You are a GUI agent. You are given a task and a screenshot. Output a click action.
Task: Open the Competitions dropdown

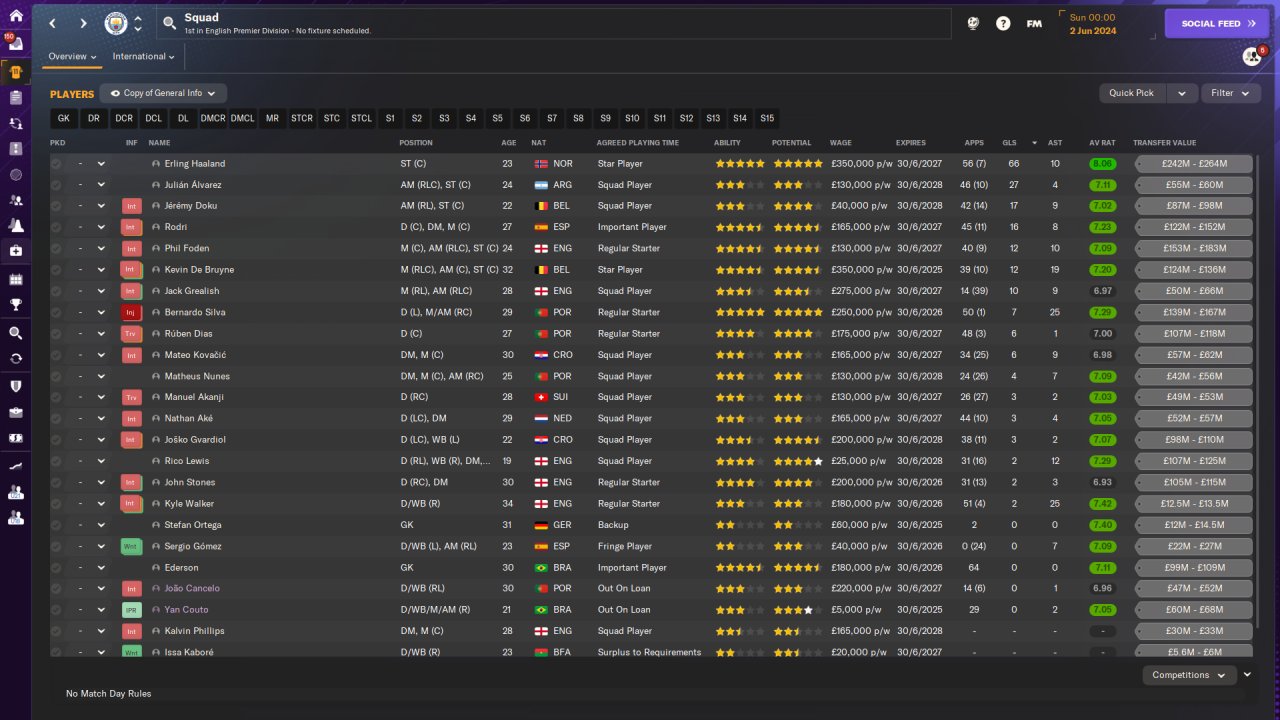(x=1189, y=675)
